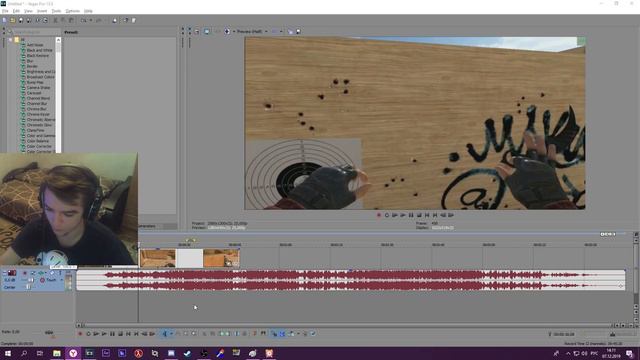Collapse the Video FX root folder
The image size is (640, 360).
[11, 40]
